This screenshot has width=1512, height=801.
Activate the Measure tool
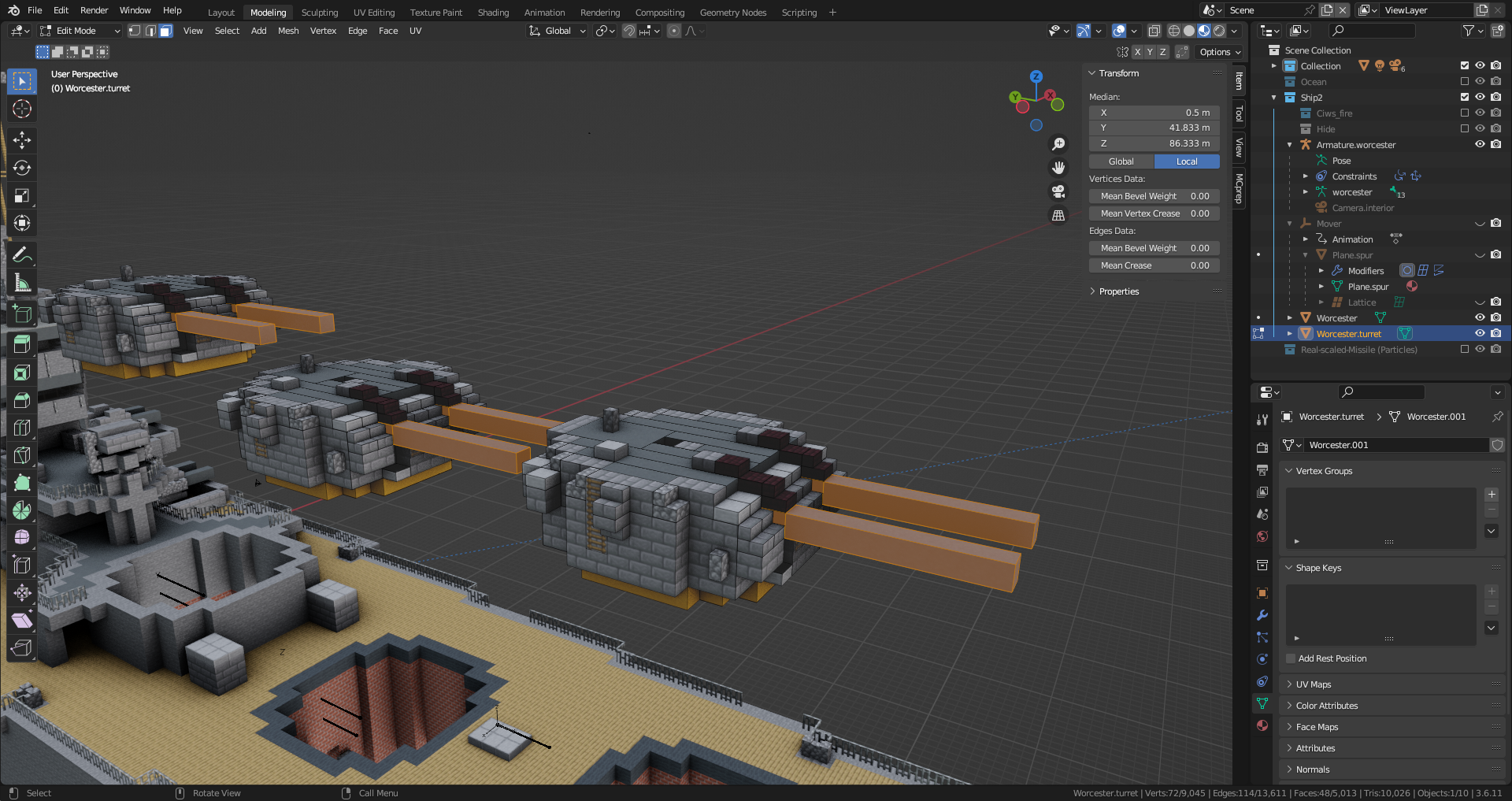click(x=22, y=283)
